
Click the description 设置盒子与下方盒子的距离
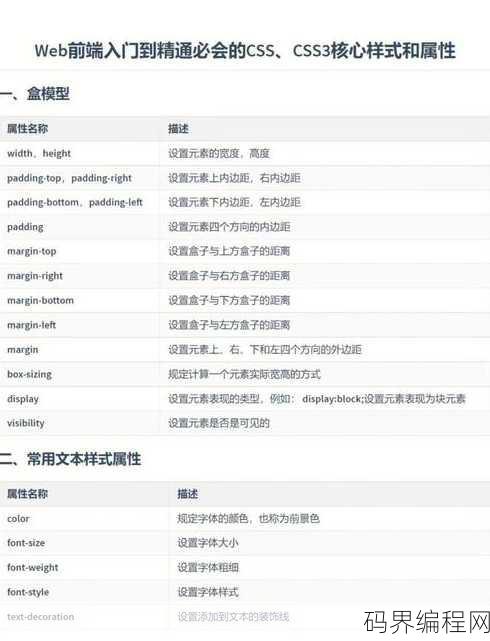(229, 300)
